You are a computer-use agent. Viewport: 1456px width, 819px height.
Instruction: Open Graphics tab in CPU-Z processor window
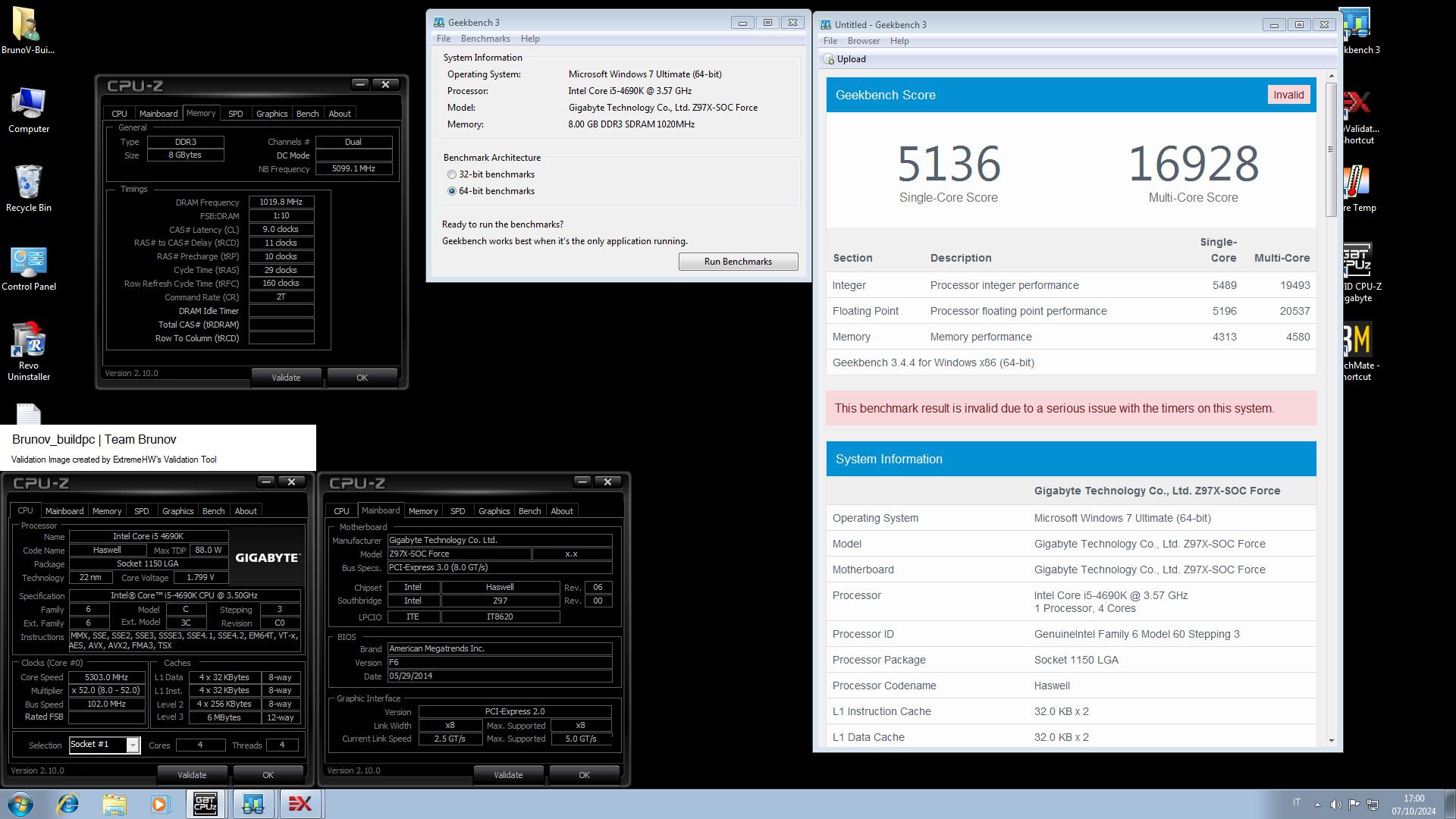pyautogui.click(x=178, y=511)
